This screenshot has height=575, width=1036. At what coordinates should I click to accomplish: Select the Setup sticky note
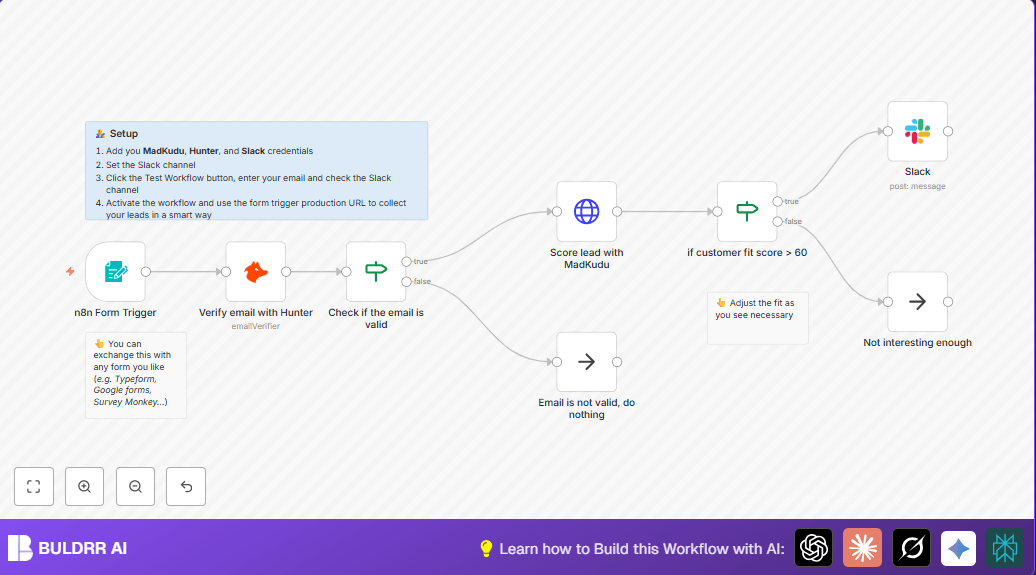(x=256, y=171)
